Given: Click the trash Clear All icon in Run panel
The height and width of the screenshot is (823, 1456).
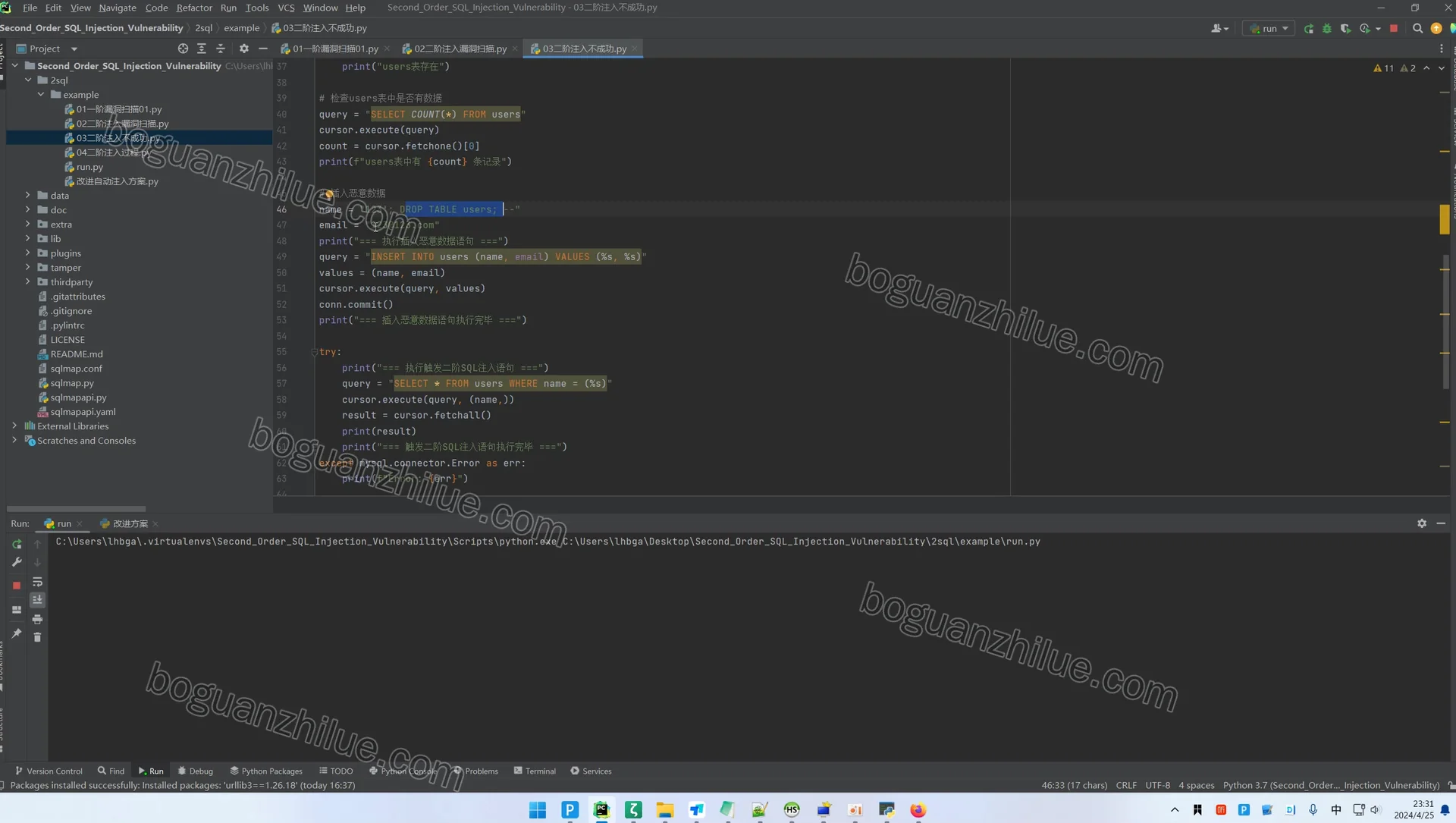Looking at the screenshot, I should (37, 637).
